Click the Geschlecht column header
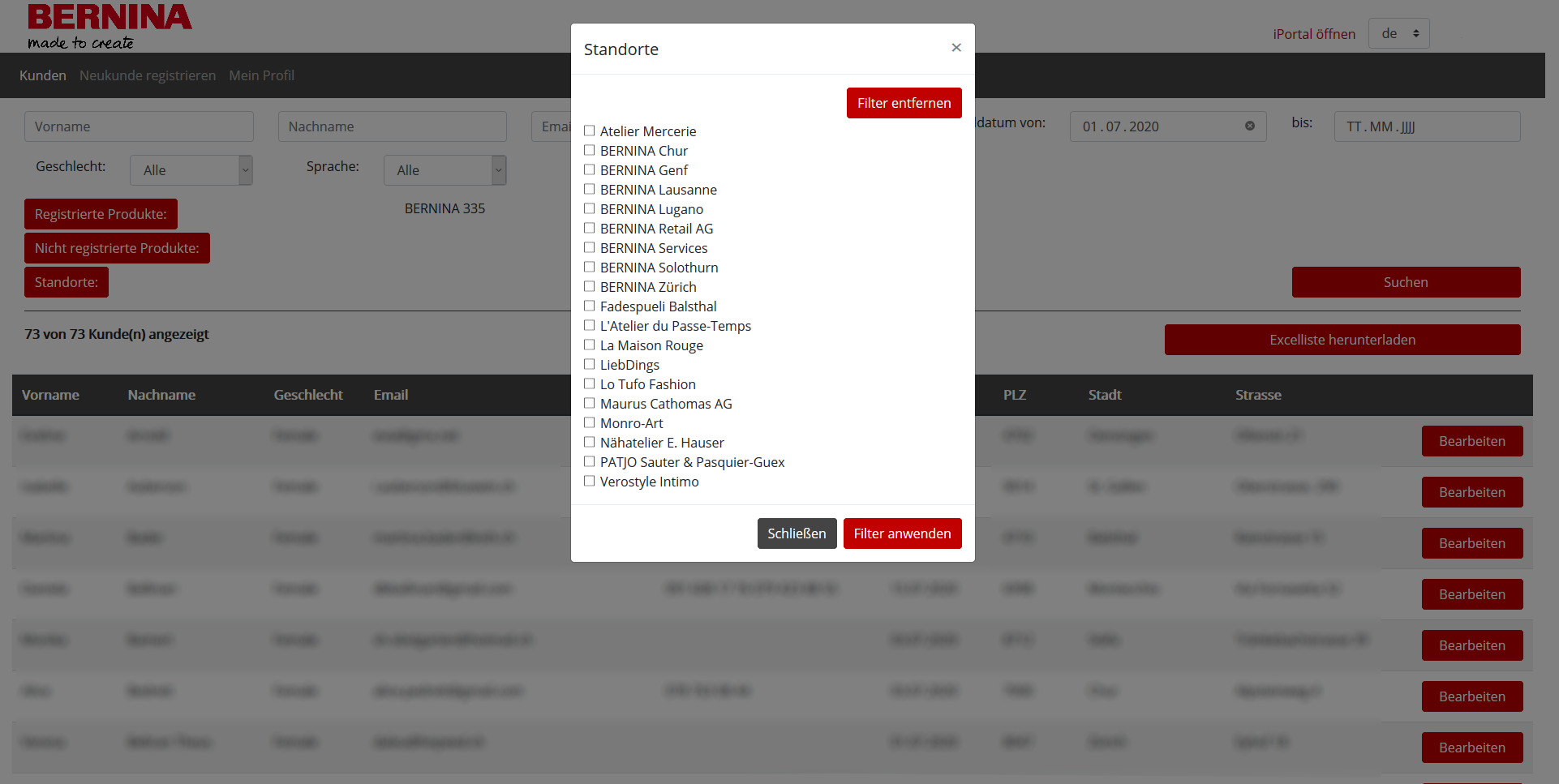Viewport: 1559px width, 784px height. (x=308, y=395)
